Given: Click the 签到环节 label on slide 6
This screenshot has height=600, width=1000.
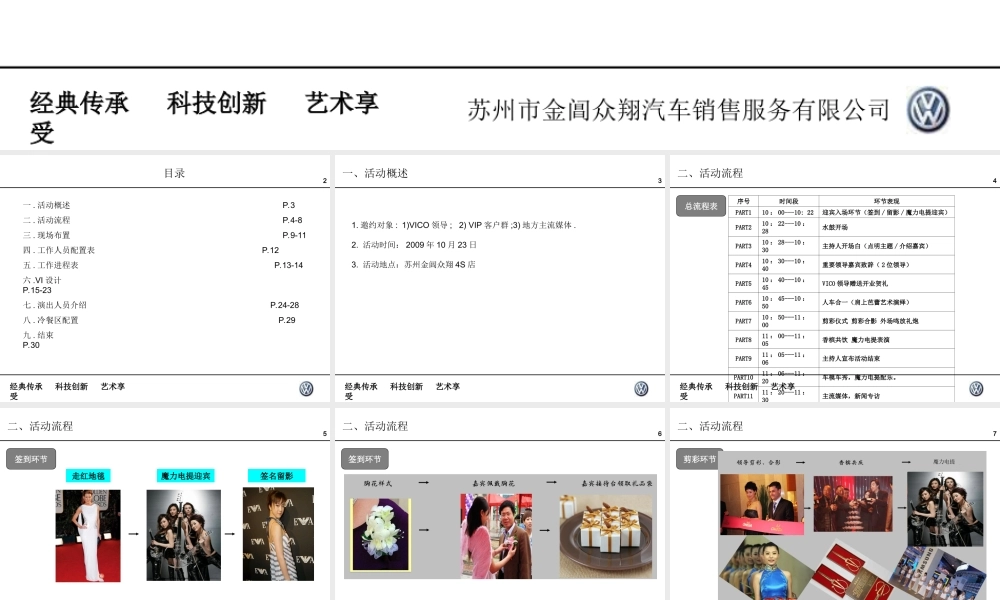Looking at the screenshot, I should click(x=364, y=459).
